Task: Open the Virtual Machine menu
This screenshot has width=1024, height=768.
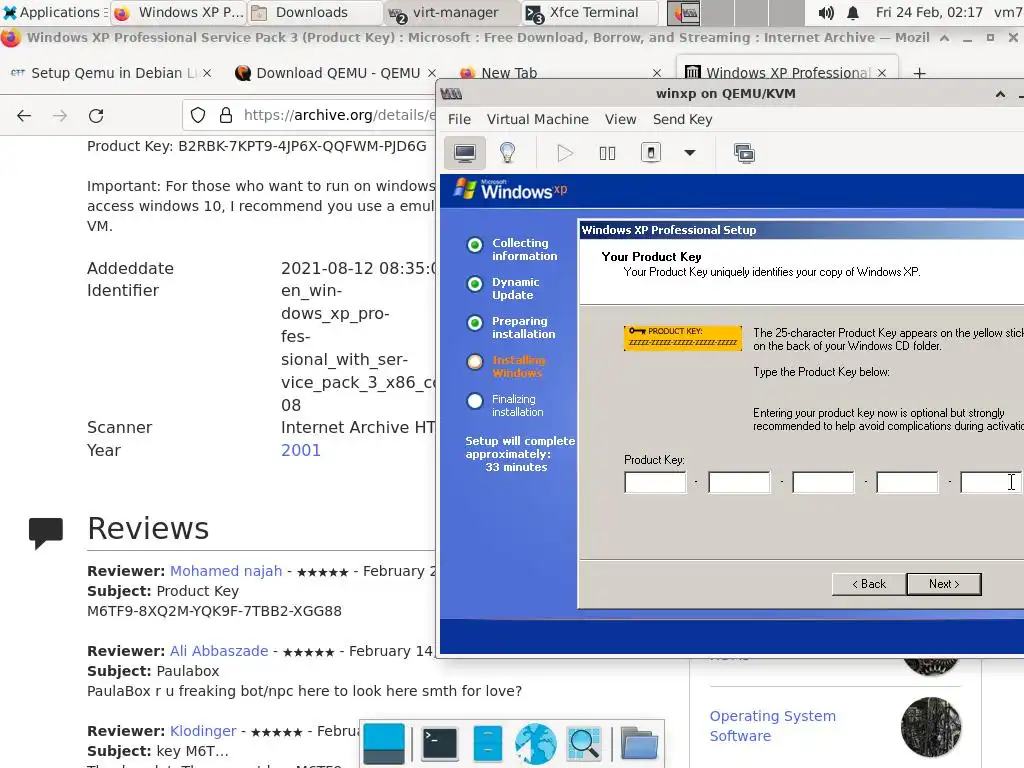Action: coord(537,120)
